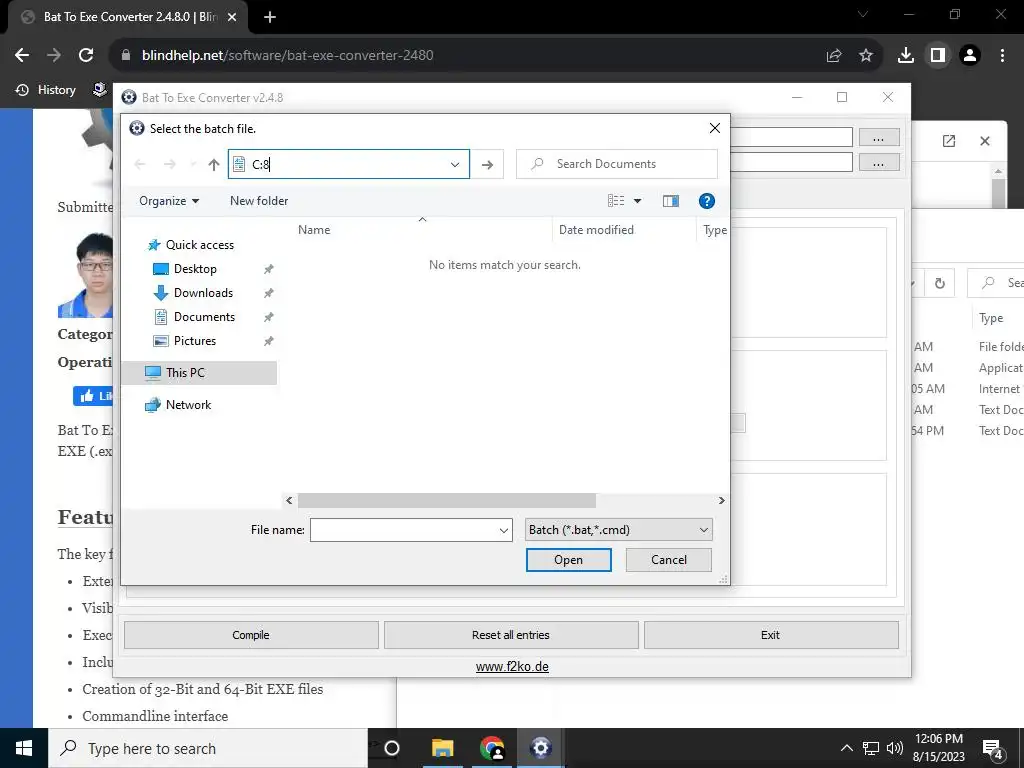The height and width of the screenshot is (768, 1024).
Task: Open the Desktop folder shortcut
Action: (x=195, y=269)
